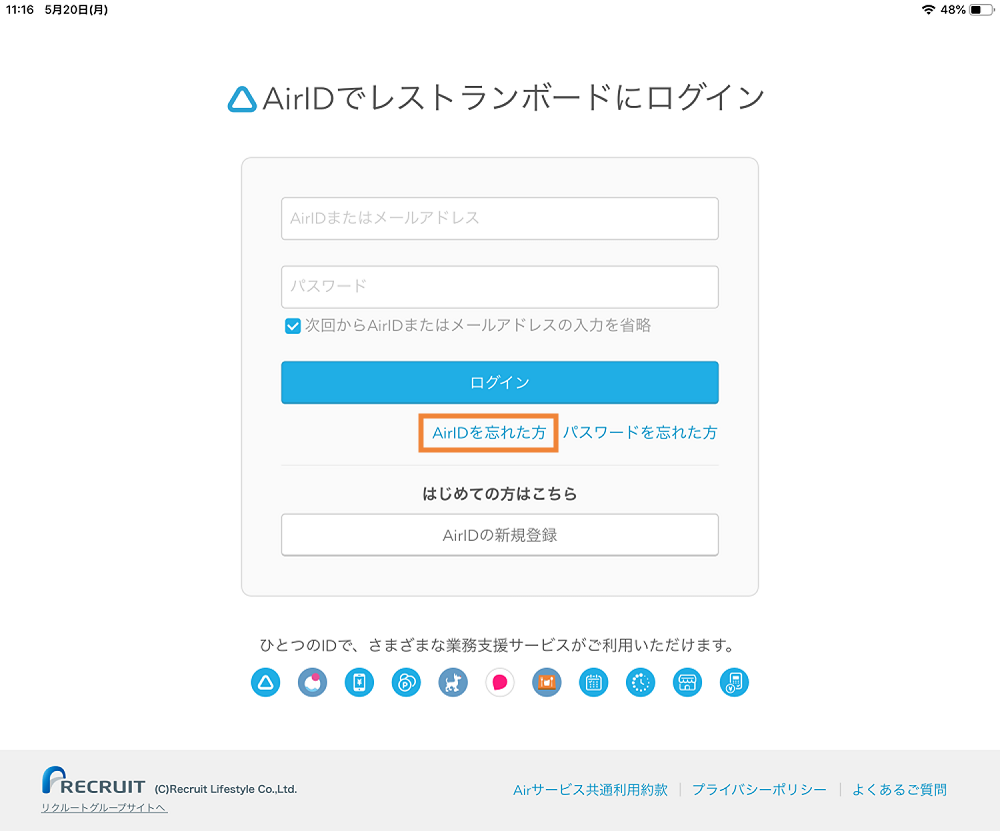Click the ひとつのIDで、さまざまな業務支援サービス description text

tap(497, 645)
